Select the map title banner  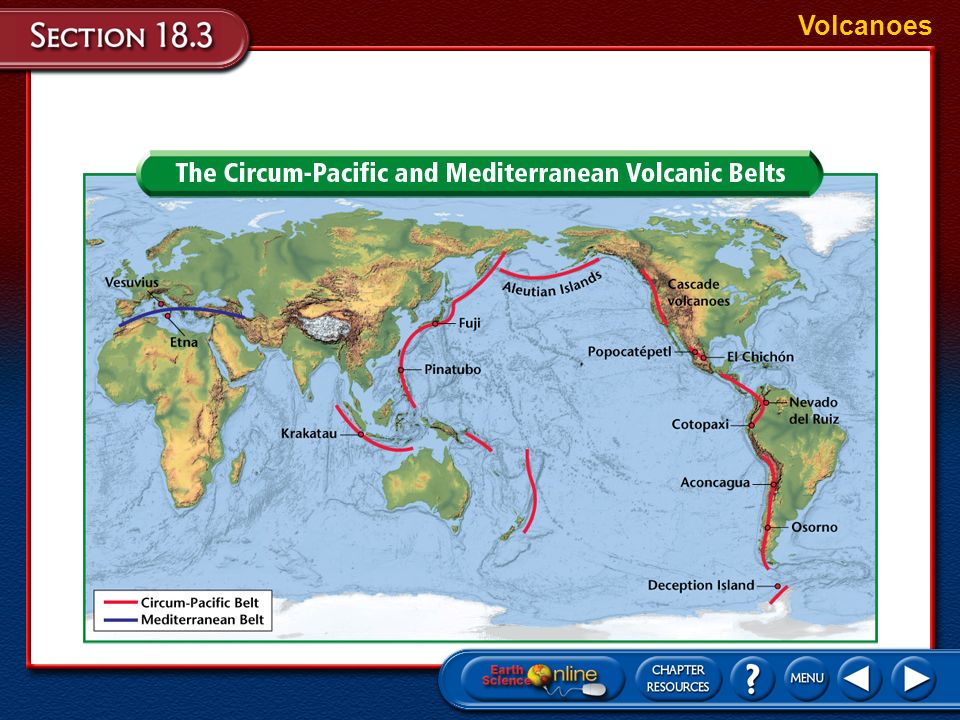click(480, 173)
